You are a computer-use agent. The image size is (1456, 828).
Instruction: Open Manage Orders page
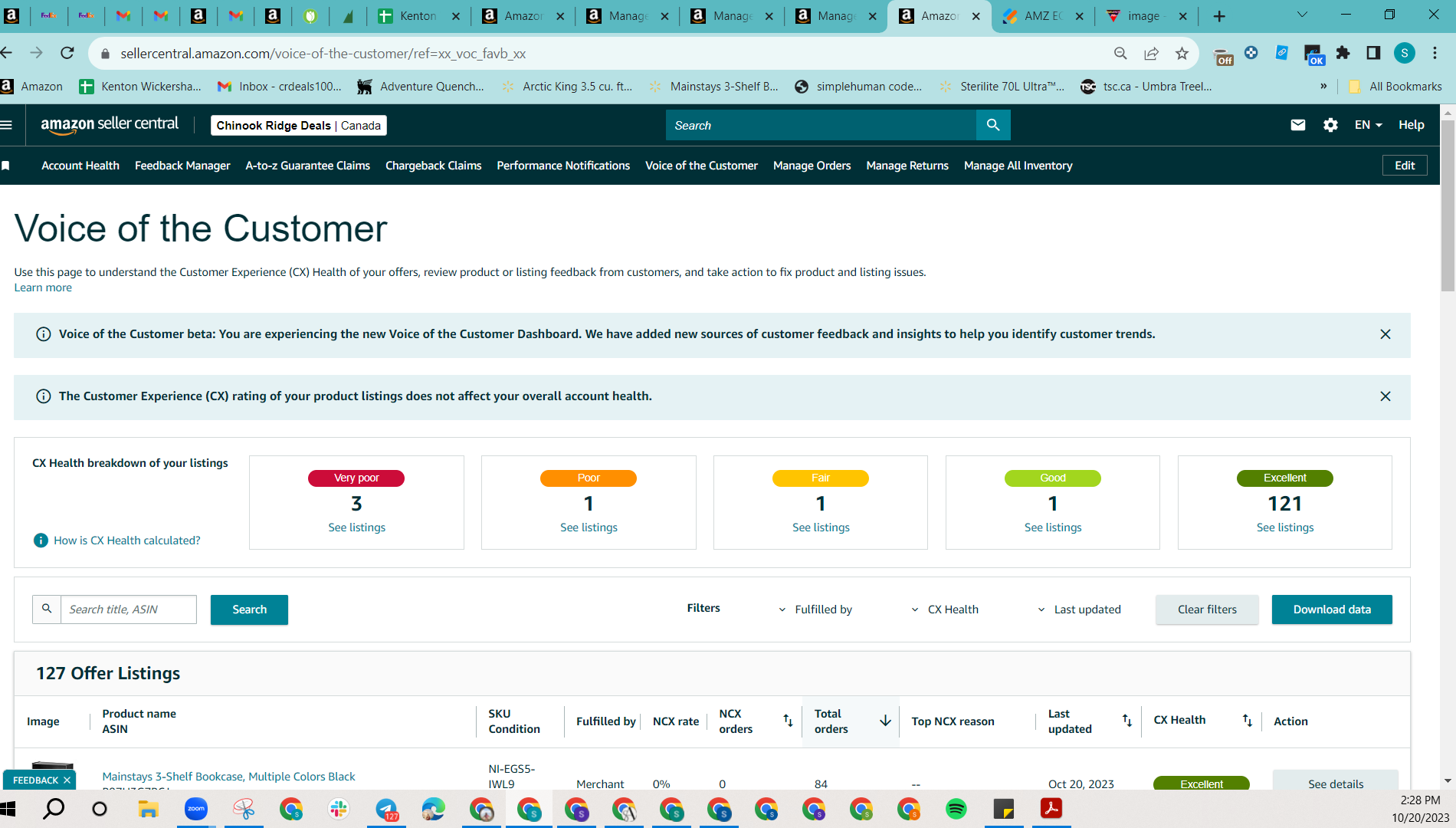[x=812, y=166]
